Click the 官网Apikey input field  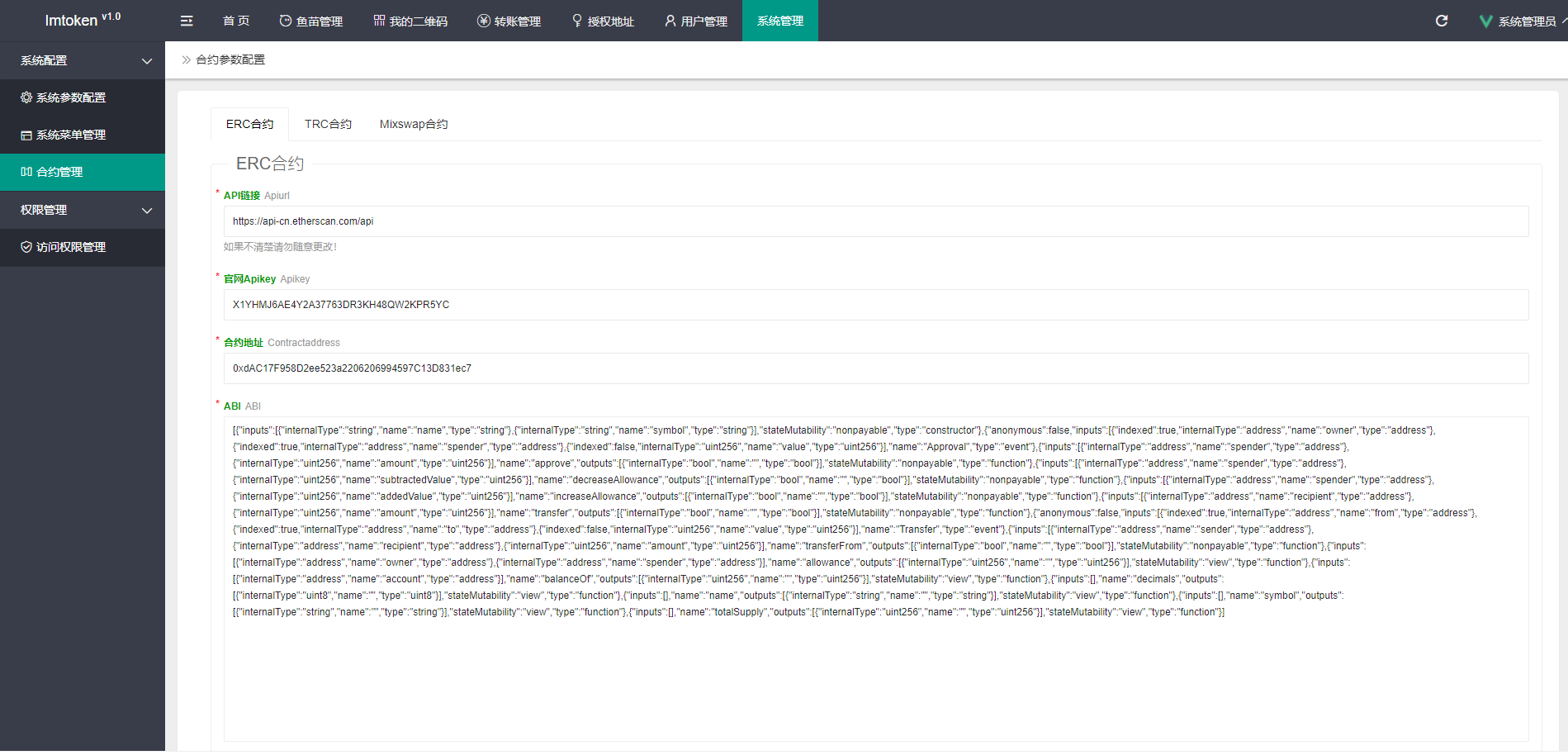click(x=875, y=305)
